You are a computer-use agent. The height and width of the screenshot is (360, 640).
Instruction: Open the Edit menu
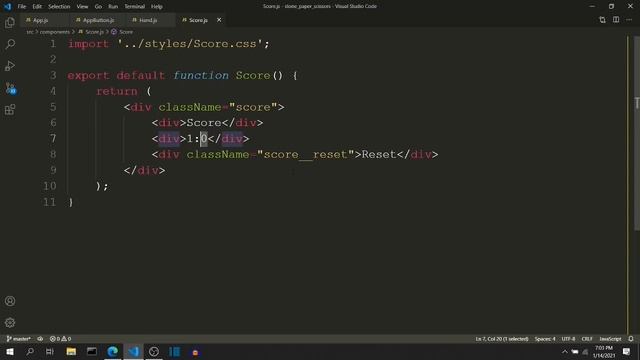(x=37, y=7)
